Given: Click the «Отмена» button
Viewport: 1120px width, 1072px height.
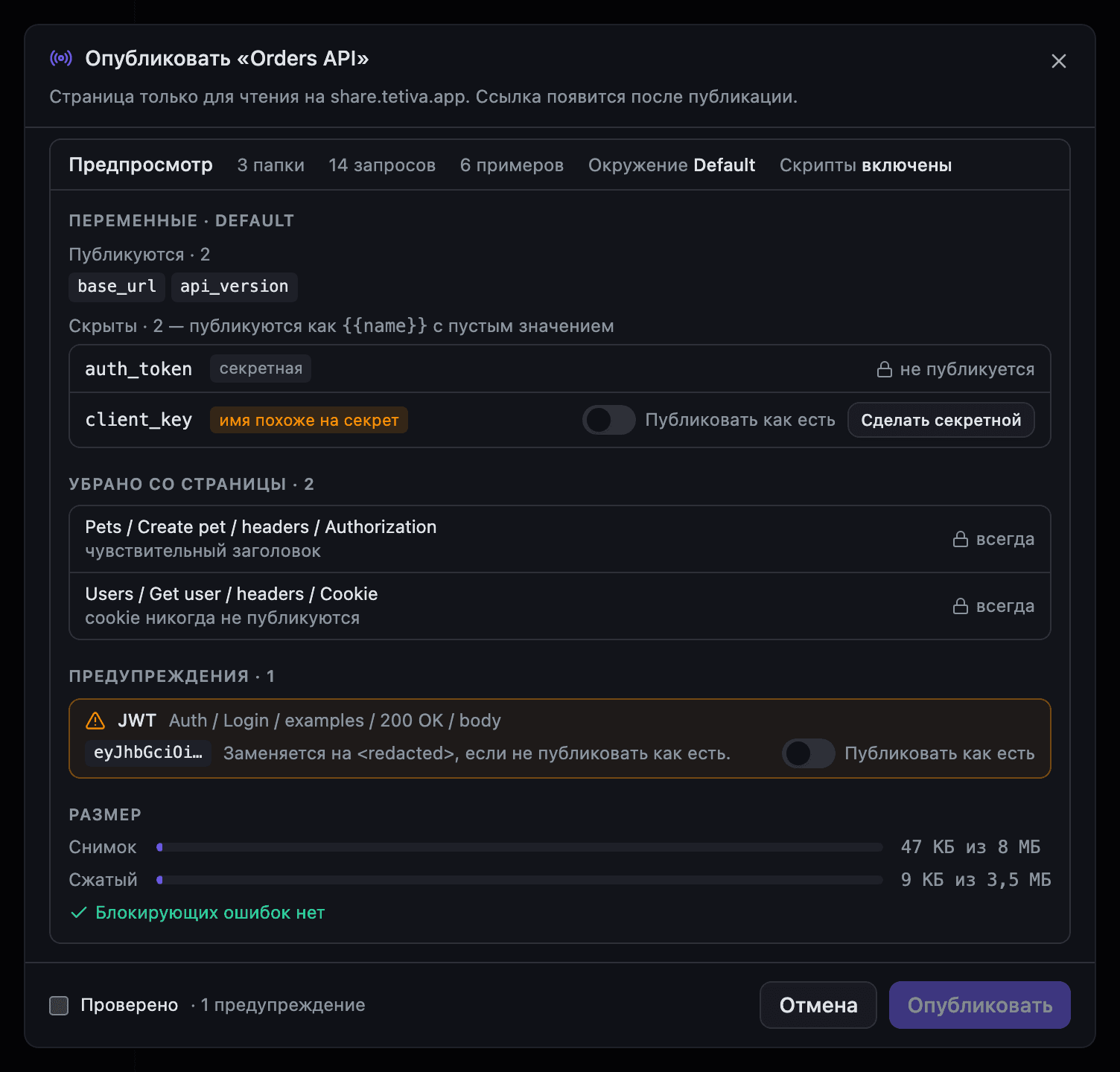Looking at the screenshot, I should pyautogui.click(x=818, y=1005).
